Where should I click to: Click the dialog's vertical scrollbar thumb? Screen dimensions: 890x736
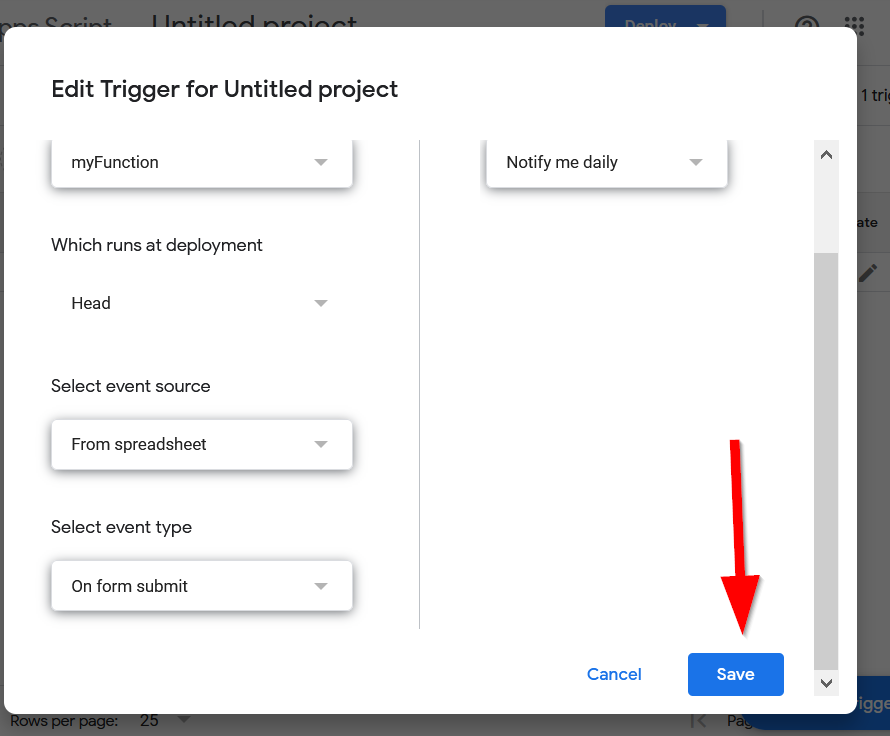click(x=826, y=460)
